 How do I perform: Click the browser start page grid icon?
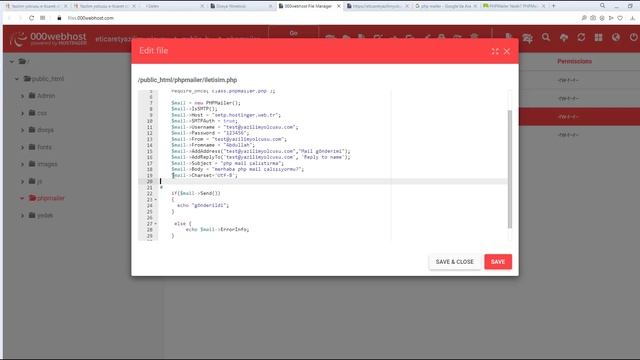42,18
